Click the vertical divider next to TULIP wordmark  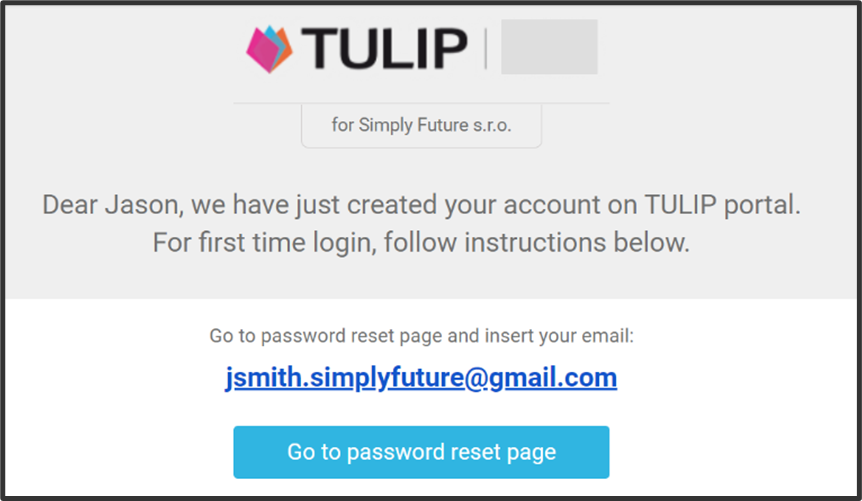coord(485,48)
